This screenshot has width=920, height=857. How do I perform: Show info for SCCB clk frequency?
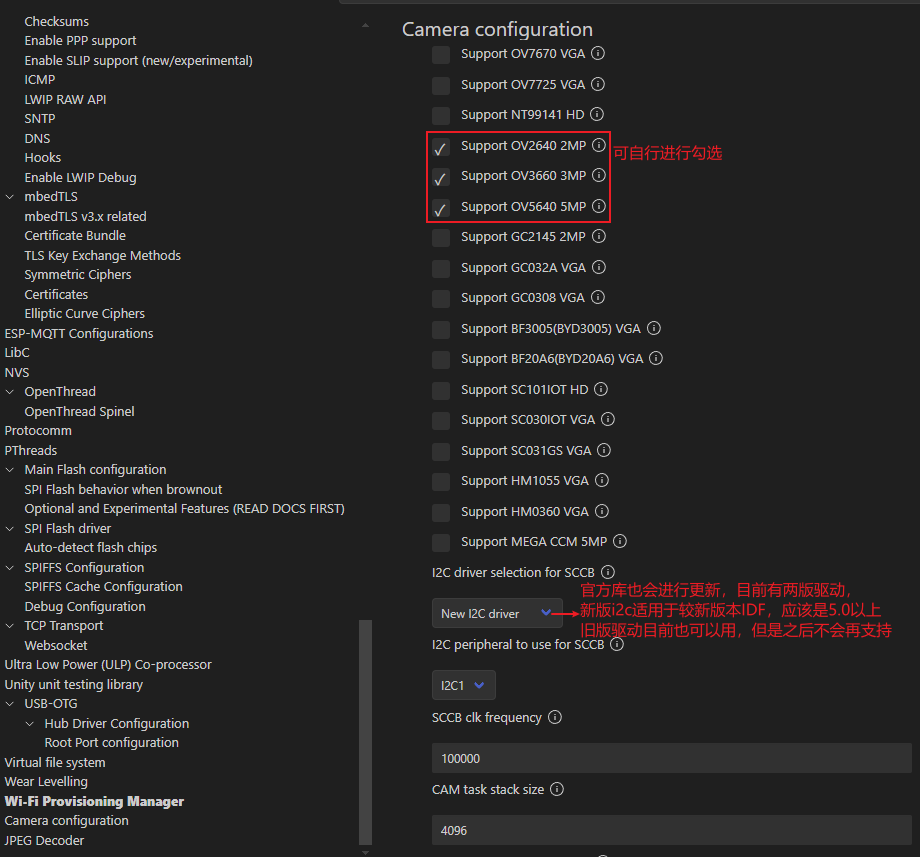coord(554,717)
